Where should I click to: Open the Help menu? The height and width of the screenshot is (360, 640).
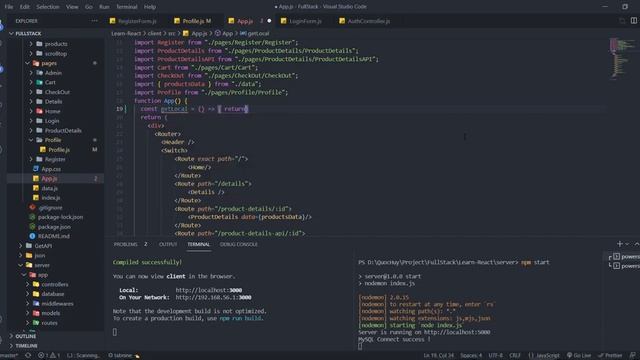[x=150, y=7]
